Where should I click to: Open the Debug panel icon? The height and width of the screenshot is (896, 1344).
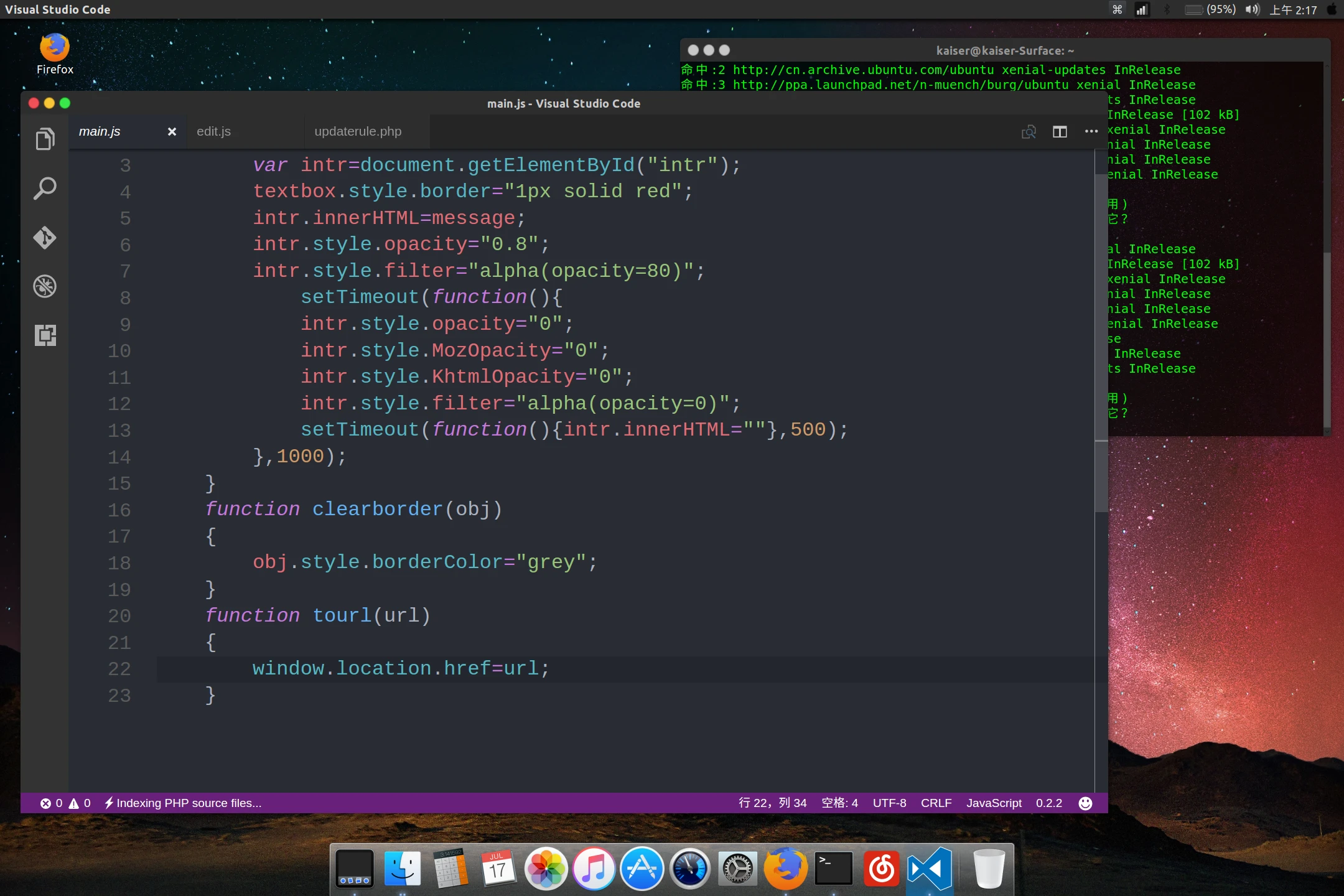coord(45,286)
